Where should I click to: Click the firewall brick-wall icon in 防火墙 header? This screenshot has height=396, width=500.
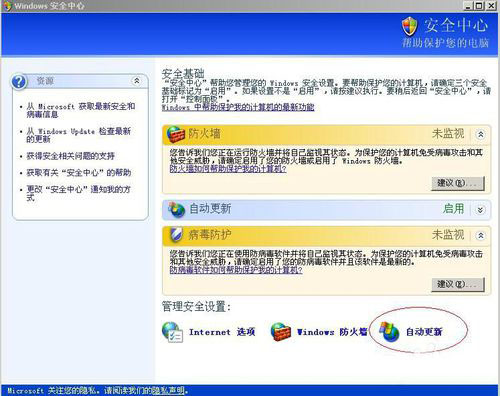tap(176, 135)
